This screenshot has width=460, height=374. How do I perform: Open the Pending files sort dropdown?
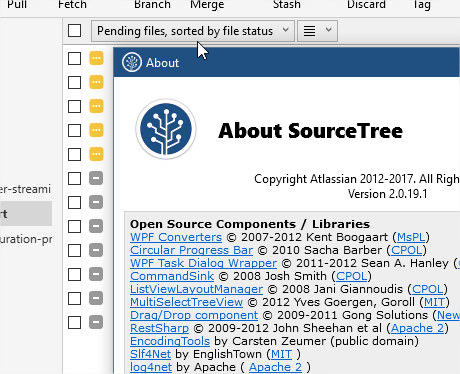coord(193,31)
